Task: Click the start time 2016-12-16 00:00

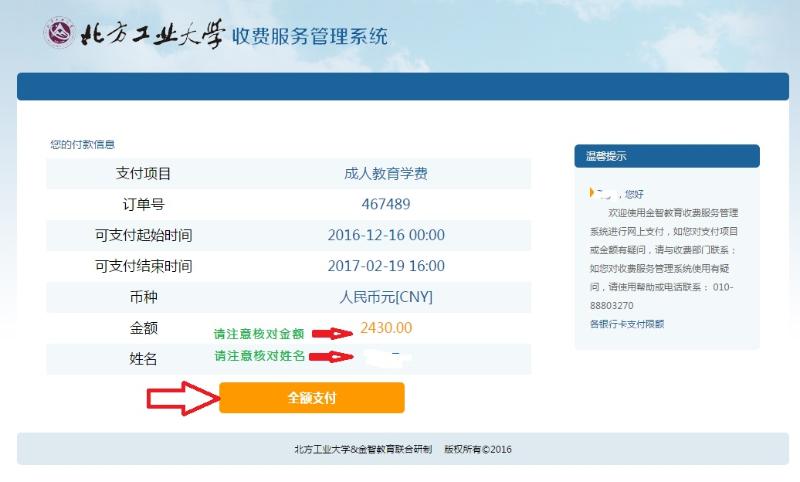Action: coord(386,235)
